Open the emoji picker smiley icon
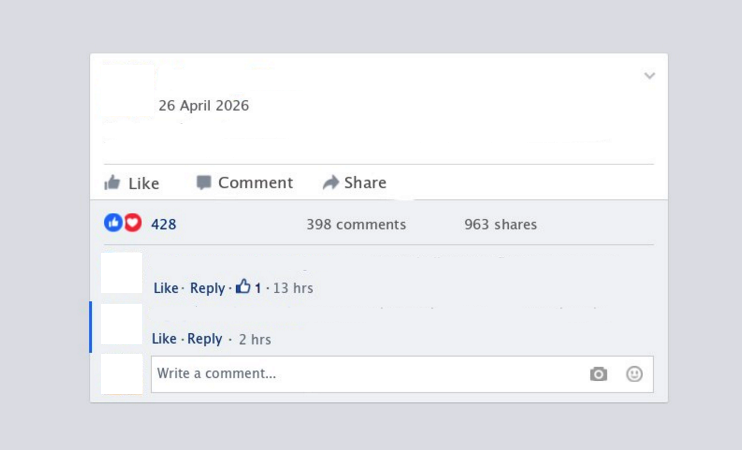The image size is (742, 450). pos(634,374)
